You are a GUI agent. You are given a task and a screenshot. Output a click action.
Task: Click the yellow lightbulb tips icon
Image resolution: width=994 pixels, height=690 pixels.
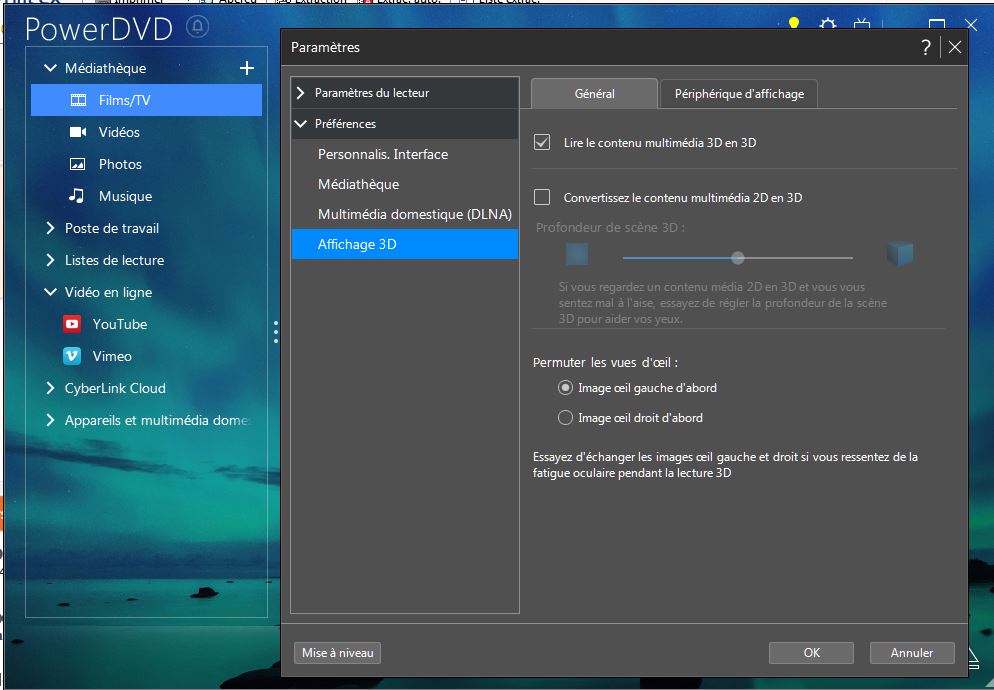[793, 24]
